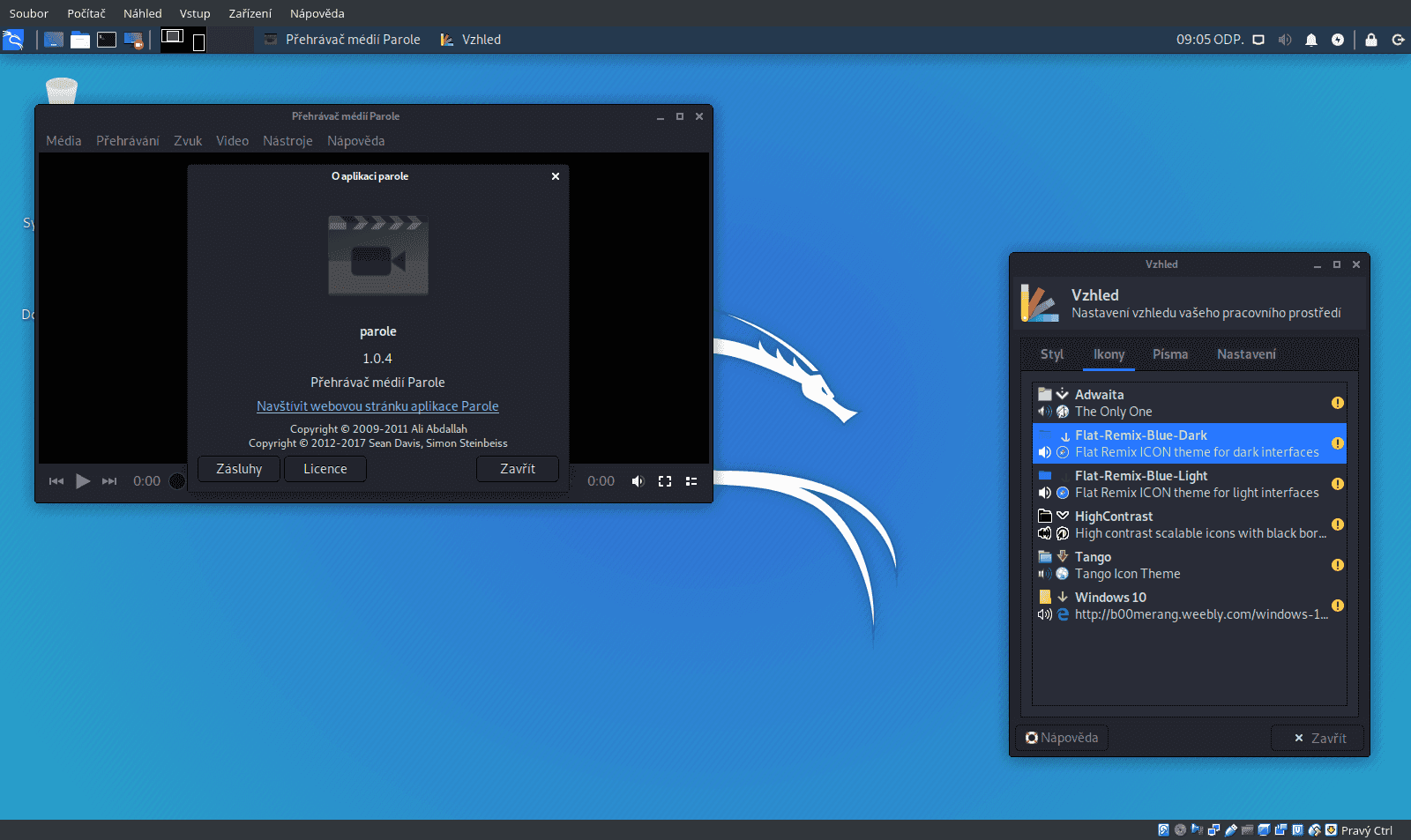Select the Tango icon theme
Viewport: 1411px width, 840px height.
coord(1146,564)
